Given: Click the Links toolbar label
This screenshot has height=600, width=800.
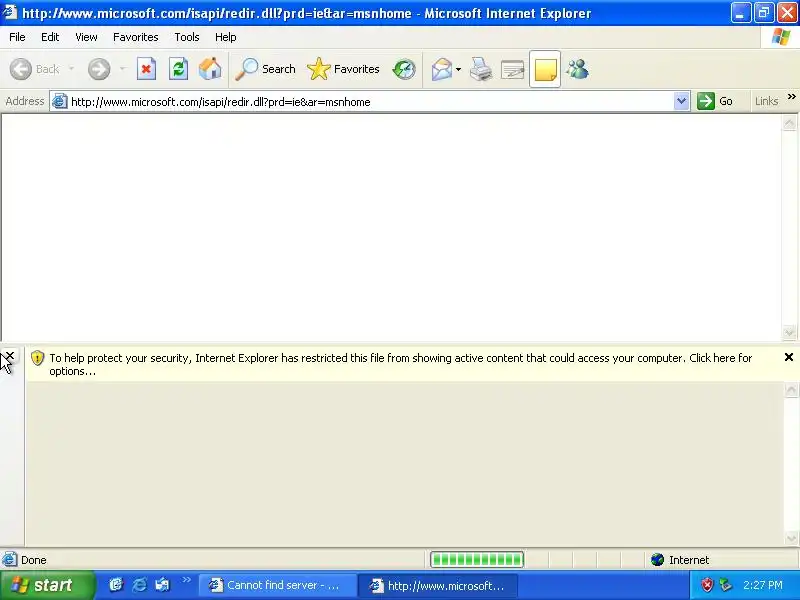Looking at the screenshot, I should click(766, 101).
